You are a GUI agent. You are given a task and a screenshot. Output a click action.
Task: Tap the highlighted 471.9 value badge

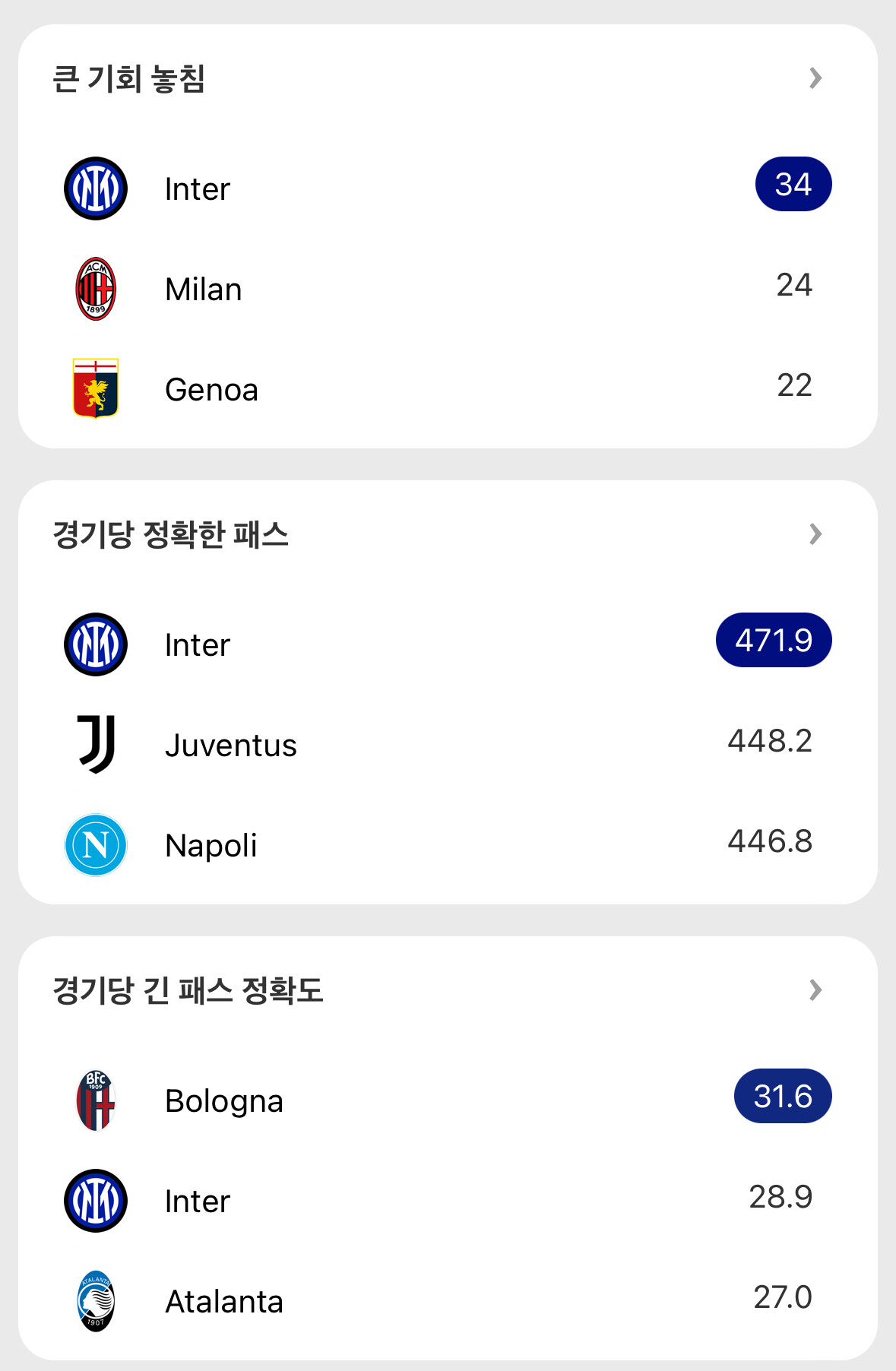coord(774,640)
